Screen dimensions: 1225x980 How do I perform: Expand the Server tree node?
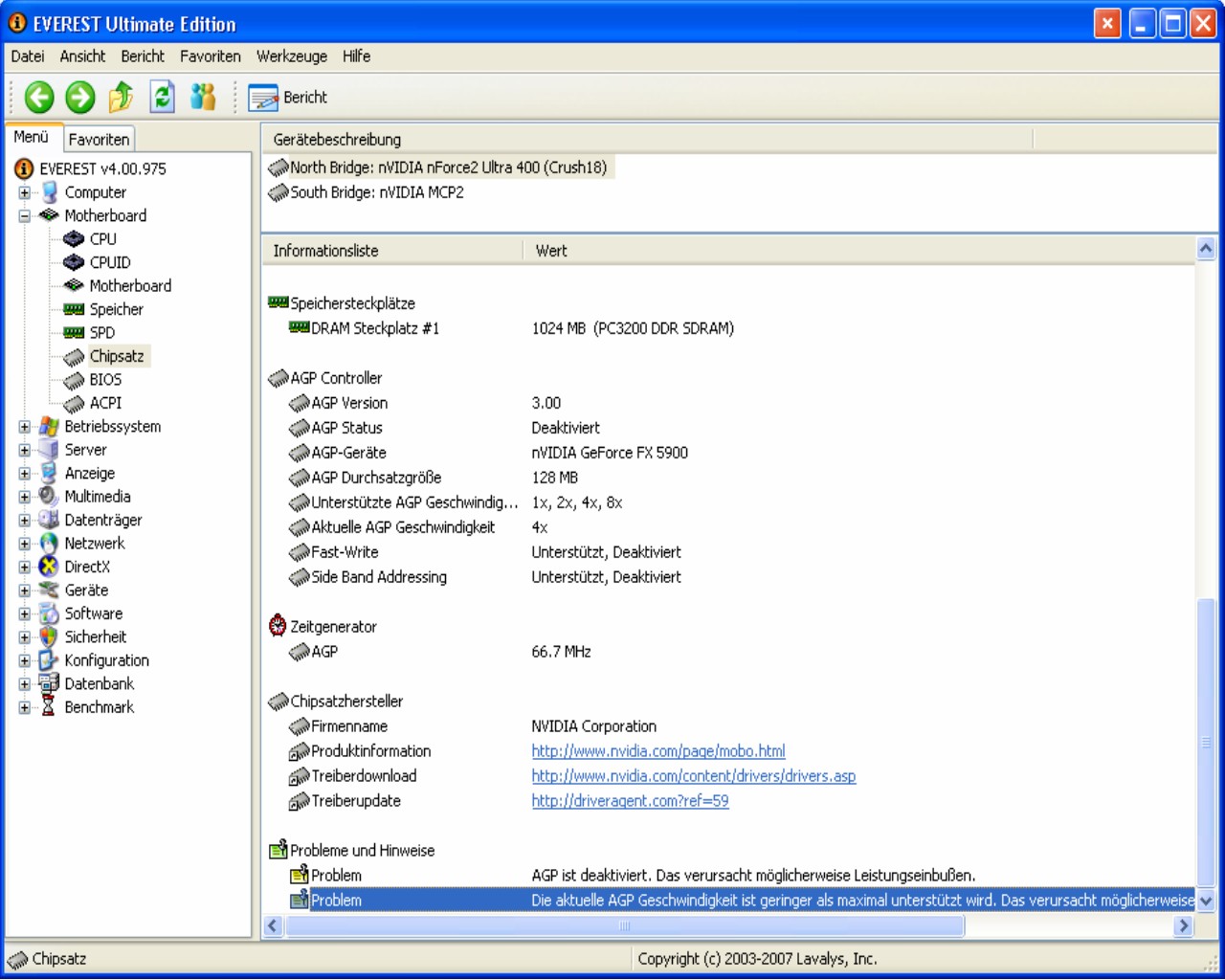pyautogui.click(x=25, y=450)
